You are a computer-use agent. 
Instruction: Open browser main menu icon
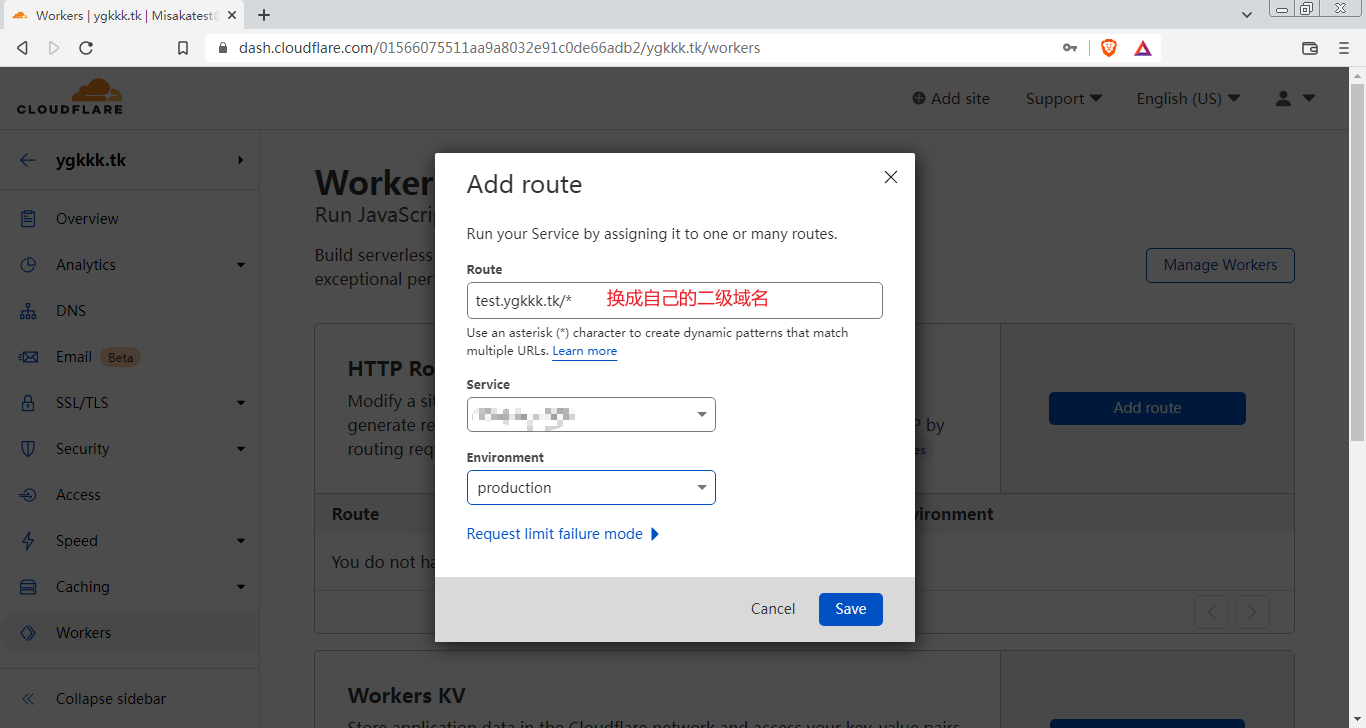[x=1344, y=48]
